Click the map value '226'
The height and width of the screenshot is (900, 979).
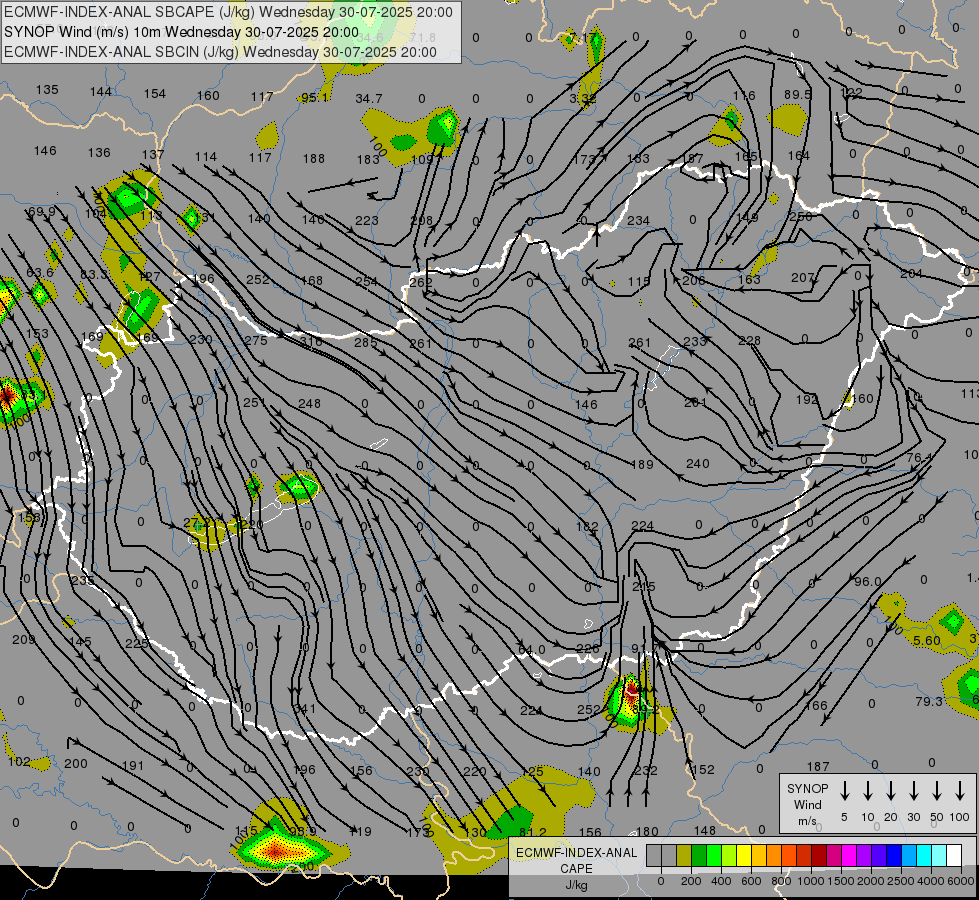[588, 648]
